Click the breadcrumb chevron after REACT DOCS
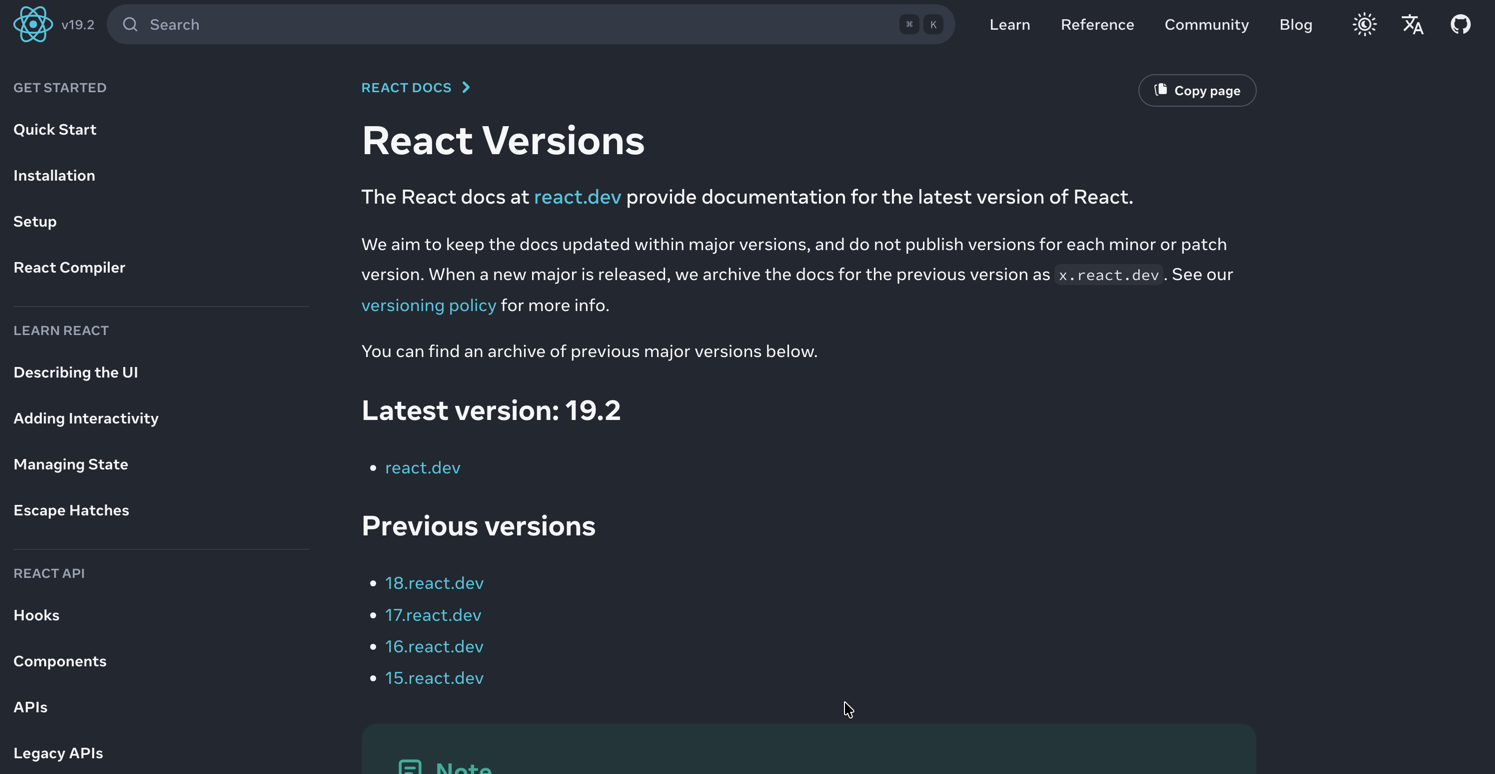Screen dimensions: 1495x774 click(466, 88)
